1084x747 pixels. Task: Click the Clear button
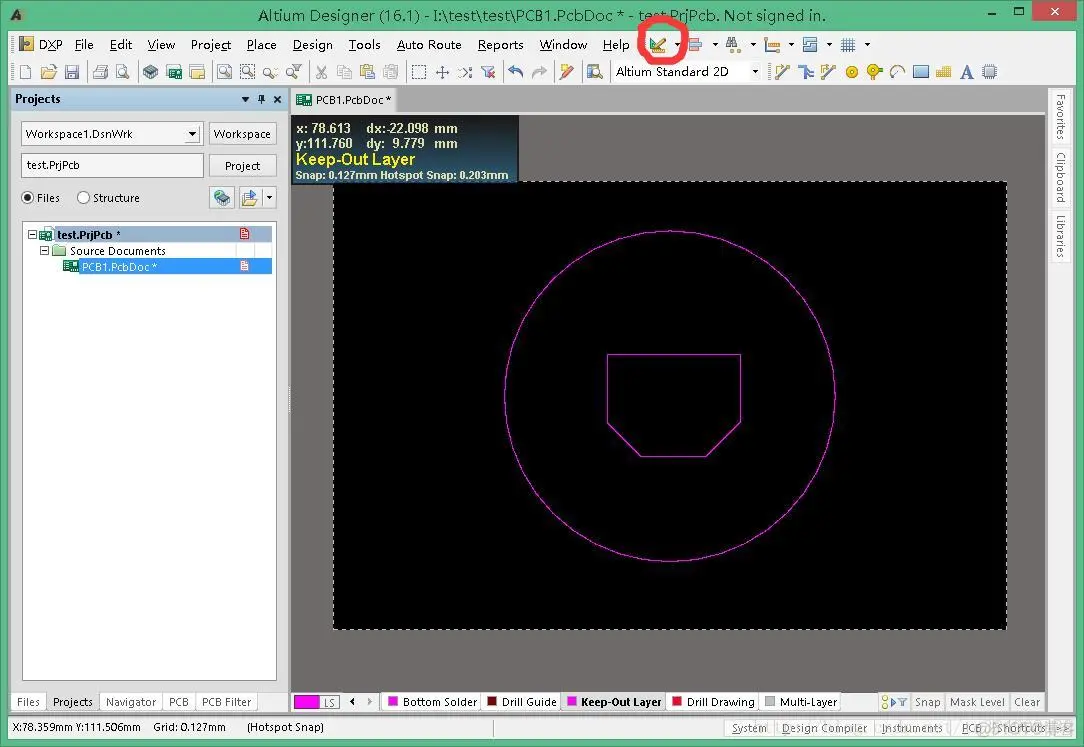point(1027,702)
